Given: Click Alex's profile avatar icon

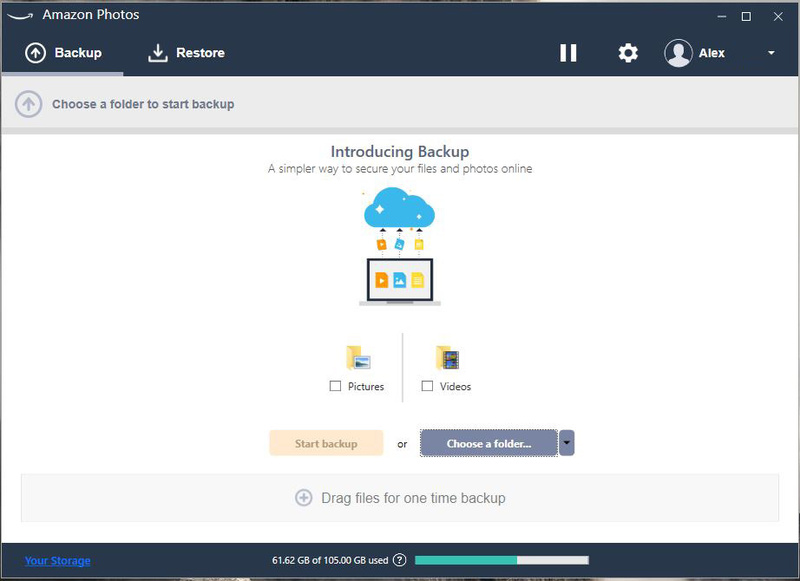Looking at the screenshot, I should [x=680, y=53].
